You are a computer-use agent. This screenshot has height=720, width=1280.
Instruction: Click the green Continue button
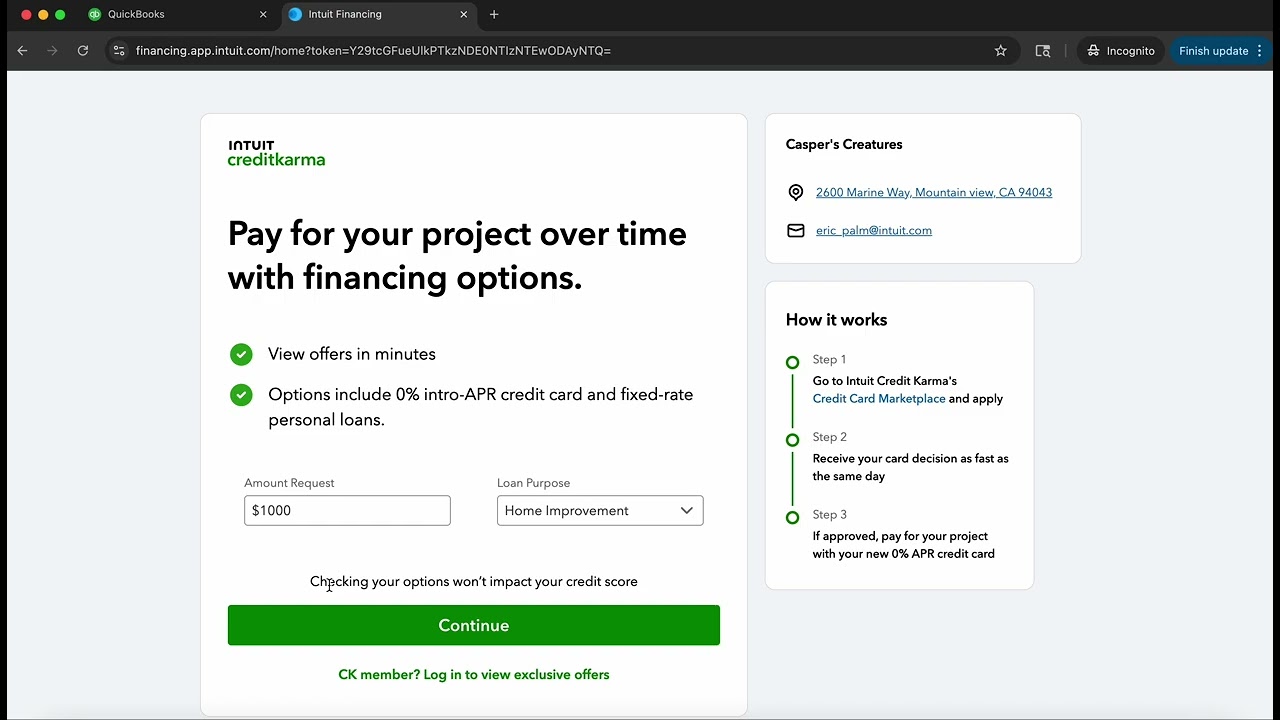(x=474, y=625)
